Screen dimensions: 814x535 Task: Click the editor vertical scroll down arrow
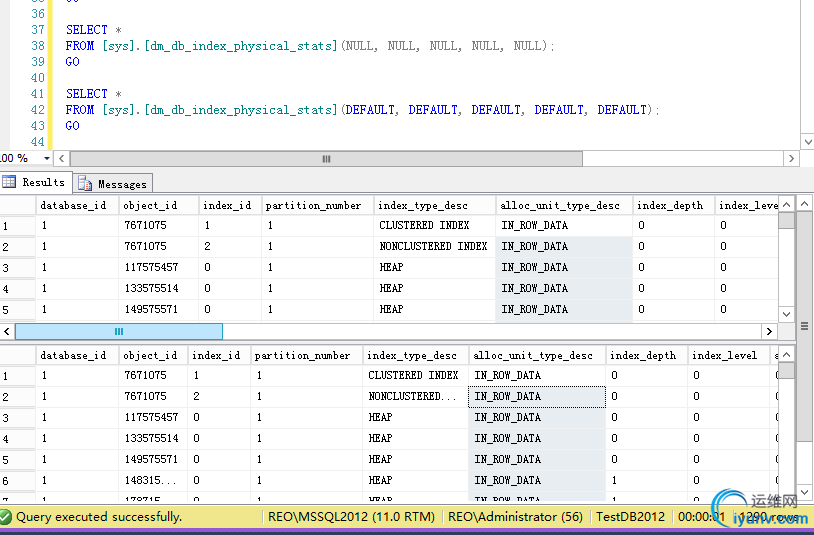tap(807, 142)
